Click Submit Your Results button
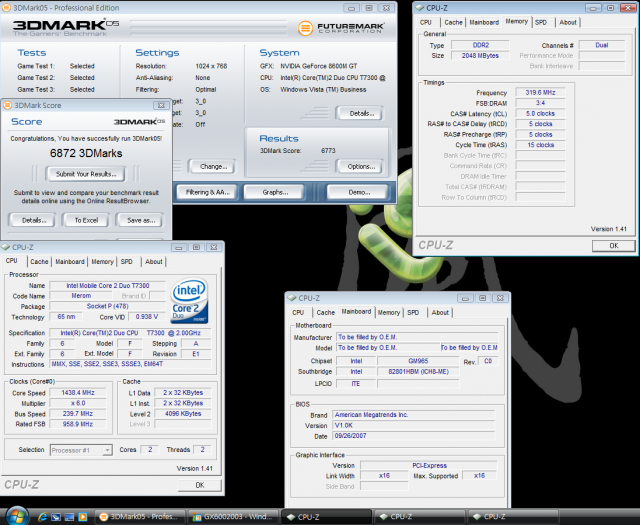640x525 pixels. [x=86, y=174]
